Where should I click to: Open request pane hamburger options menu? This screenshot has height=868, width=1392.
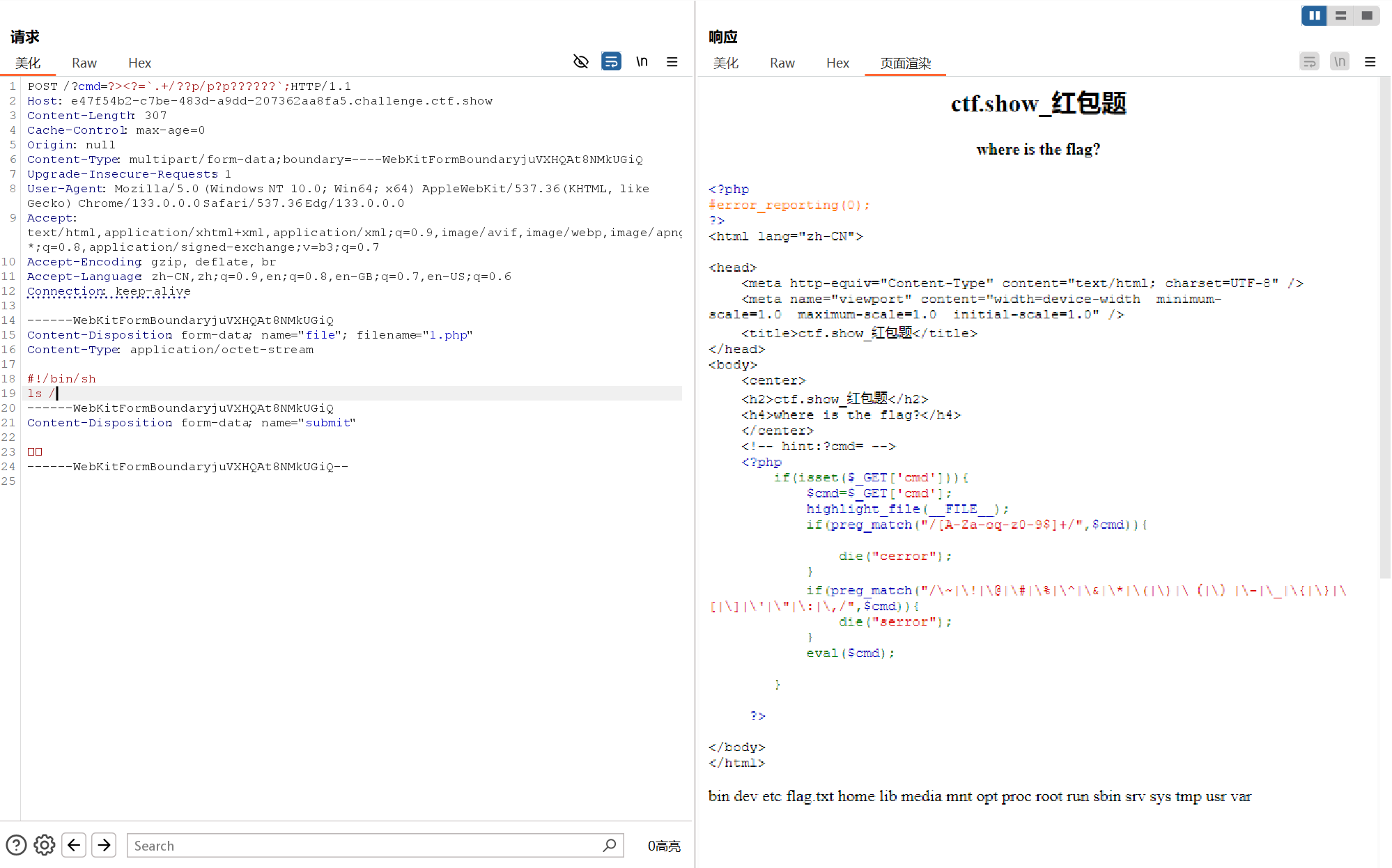[x=672, y=62]
